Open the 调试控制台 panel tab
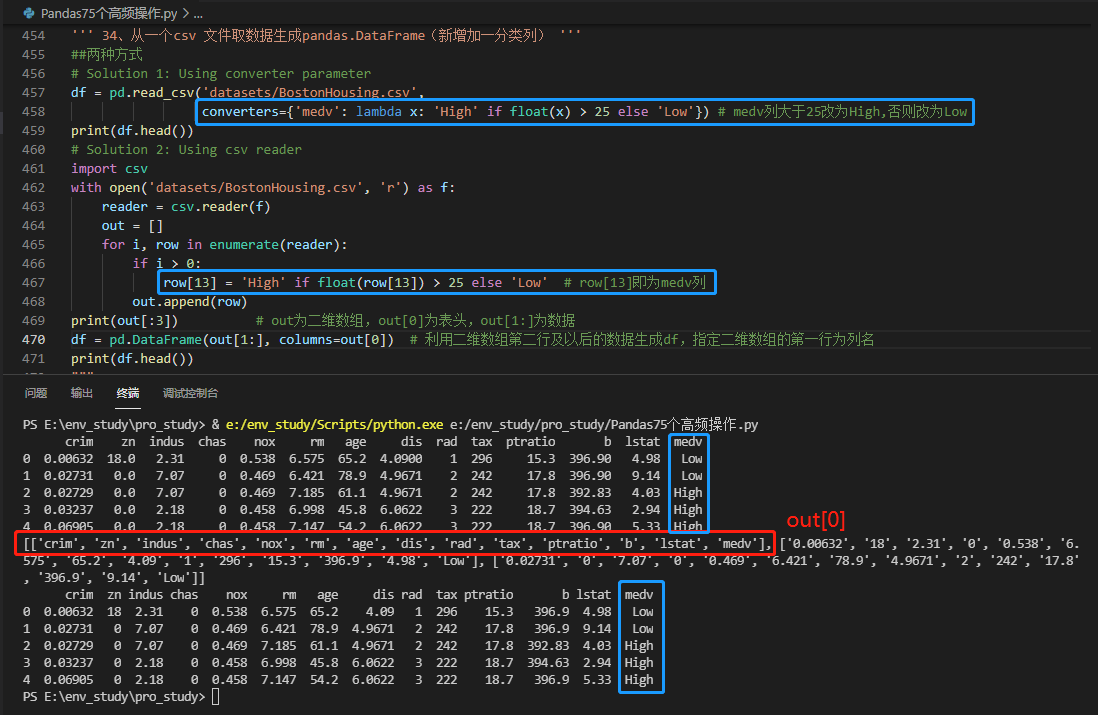 [x=190, y=393]
